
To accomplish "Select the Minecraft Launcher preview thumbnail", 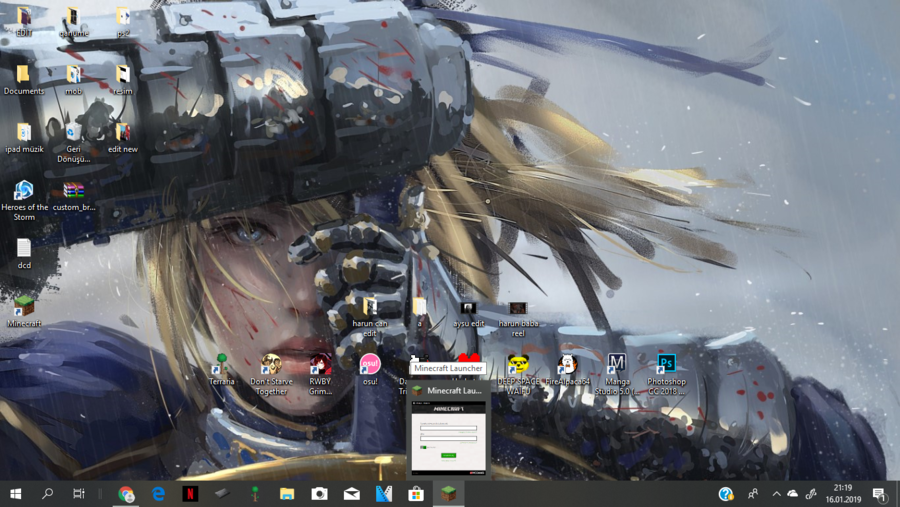I will 448,439.
